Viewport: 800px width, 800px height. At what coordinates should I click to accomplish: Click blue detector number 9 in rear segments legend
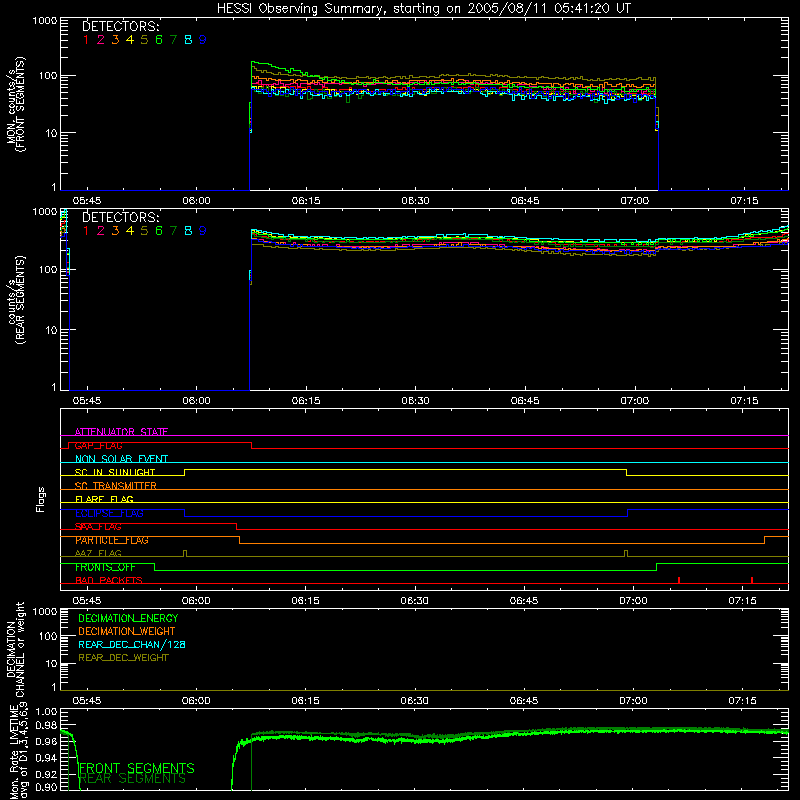(x=203, y=231)
